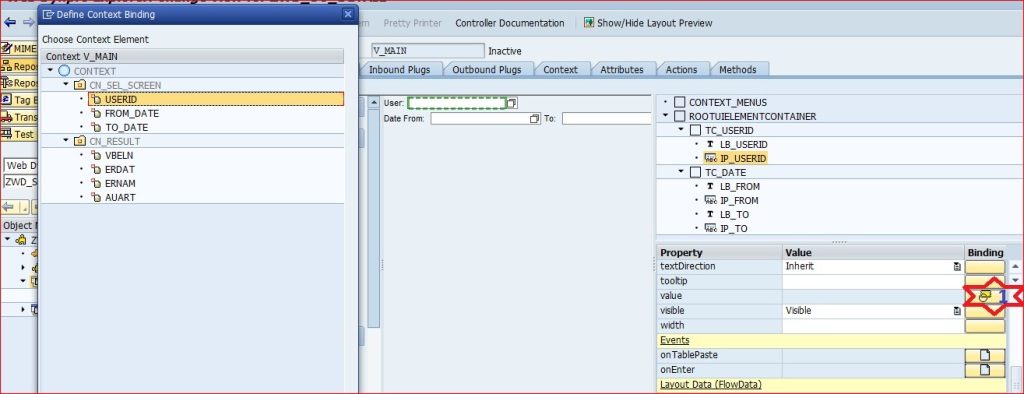Choose VBELN attribute under CN_RESULT
This screenshot has height=394, width=1024.
click(x=119, y=156)
